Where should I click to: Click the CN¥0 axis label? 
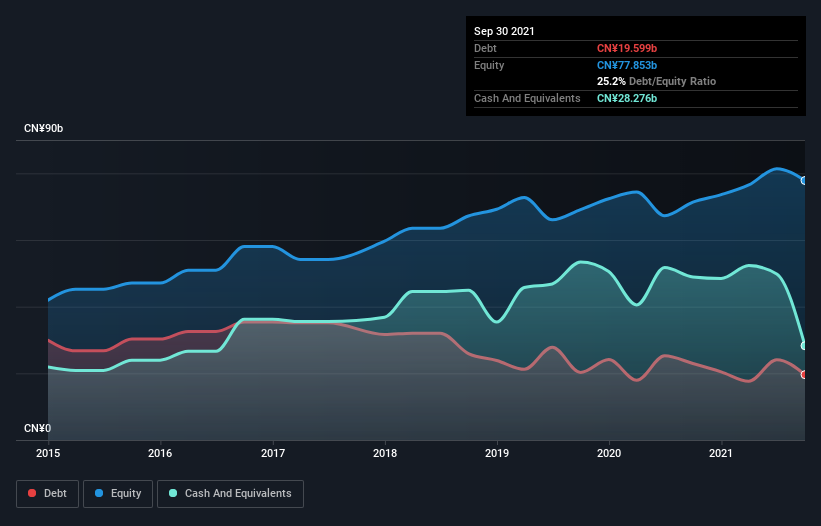click(x=38, y=429)
